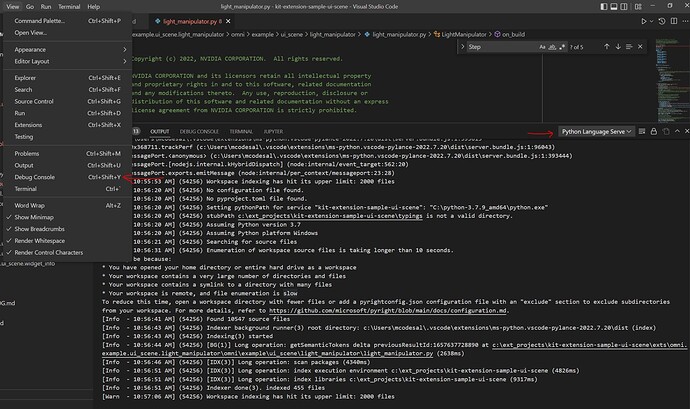
Task: Toggle secondary side bar layout icon
Action: [x=624, y=7]
